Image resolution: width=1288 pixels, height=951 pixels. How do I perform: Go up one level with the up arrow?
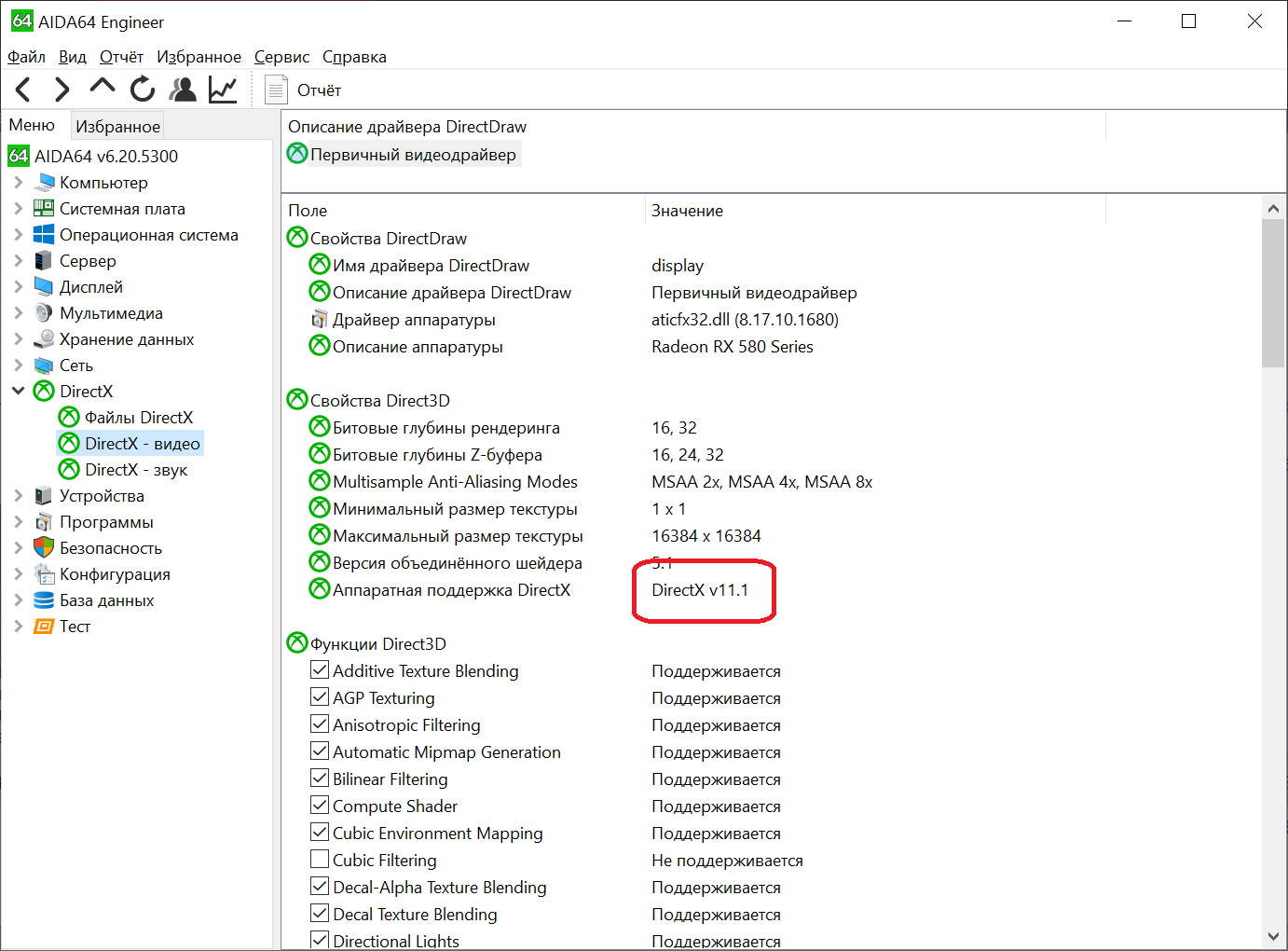102,88
